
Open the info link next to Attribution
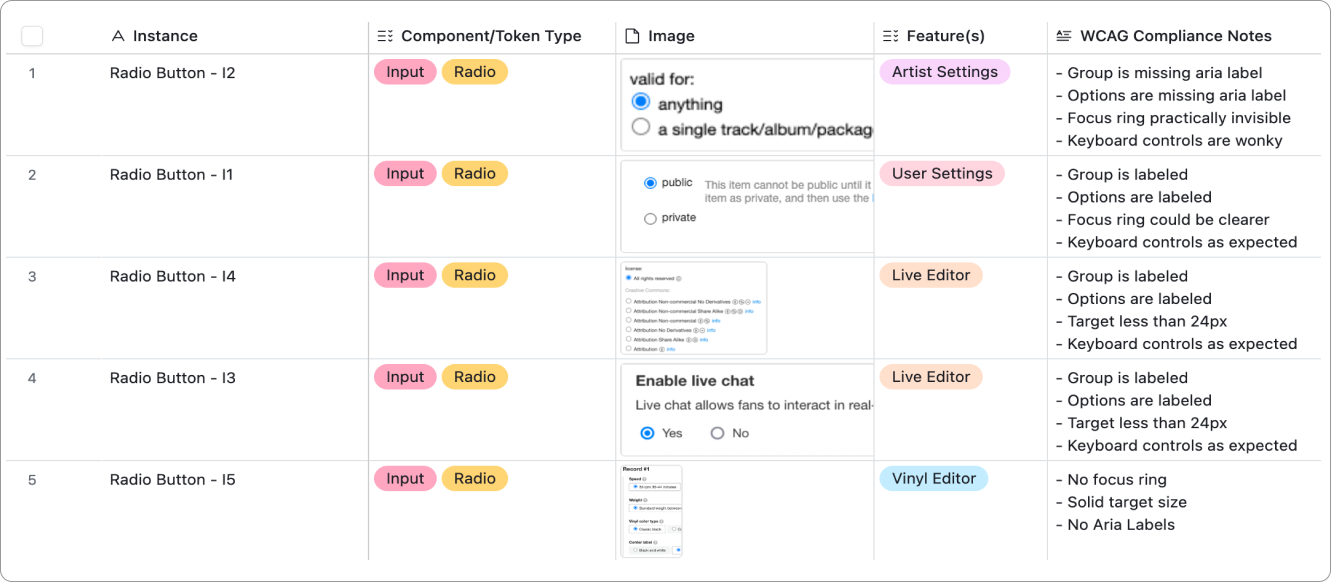point(670,349)
